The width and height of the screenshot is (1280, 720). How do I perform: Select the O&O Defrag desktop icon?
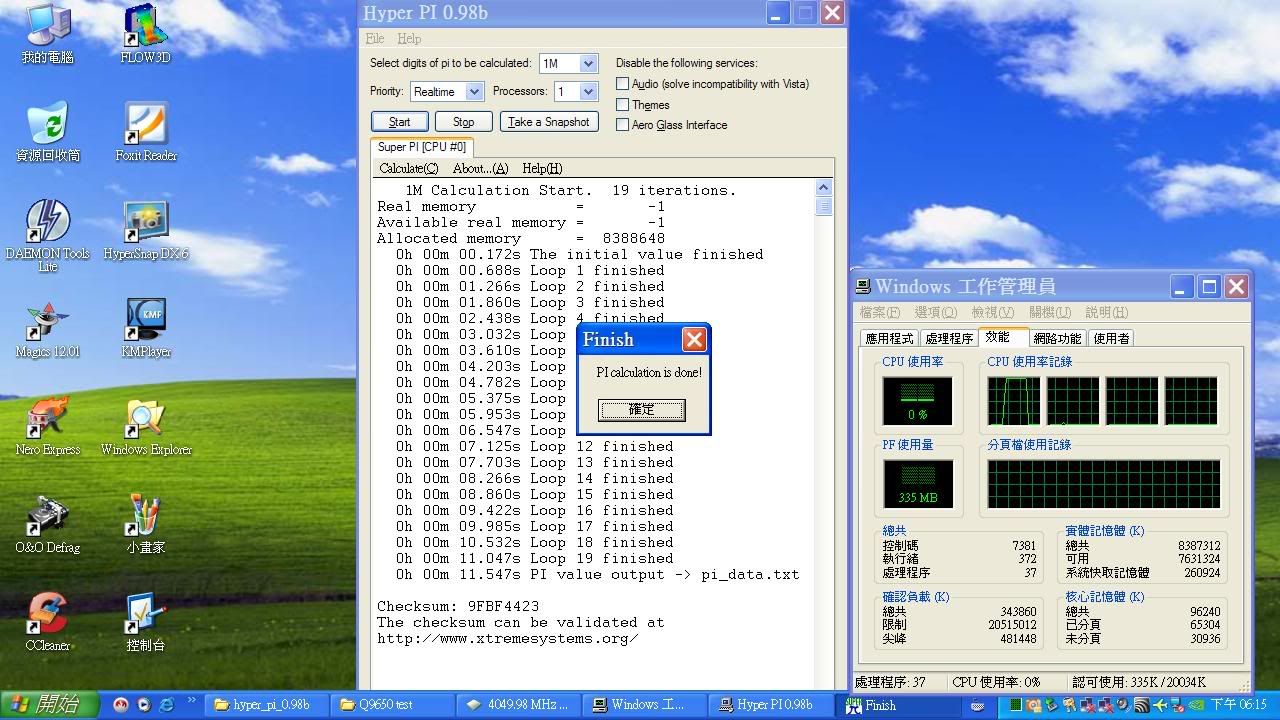point(47,524)
